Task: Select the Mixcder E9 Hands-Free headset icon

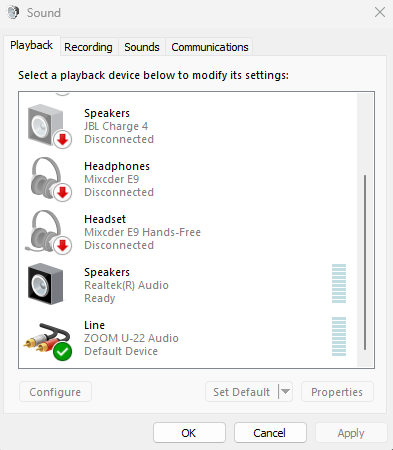Action: click(x=48, y=232)
